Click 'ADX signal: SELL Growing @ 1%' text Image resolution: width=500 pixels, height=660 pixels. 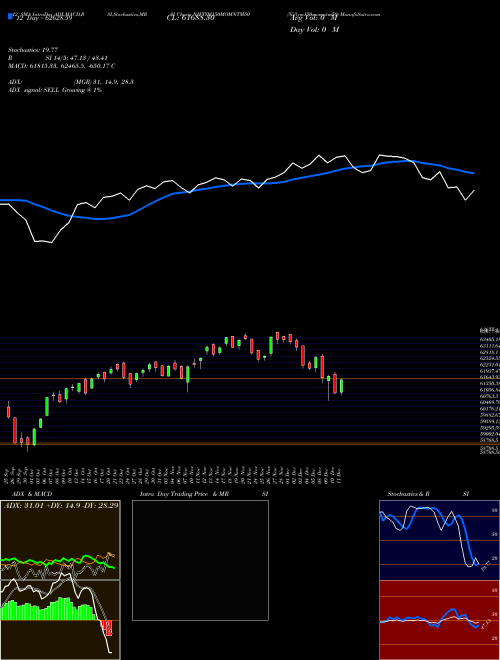coord(55,90)
